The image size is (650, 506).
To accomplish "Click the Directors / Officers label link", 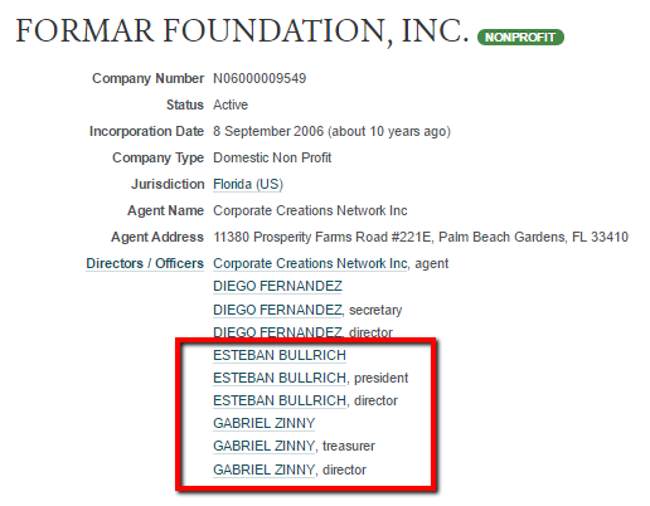I will tap(145, 264).
